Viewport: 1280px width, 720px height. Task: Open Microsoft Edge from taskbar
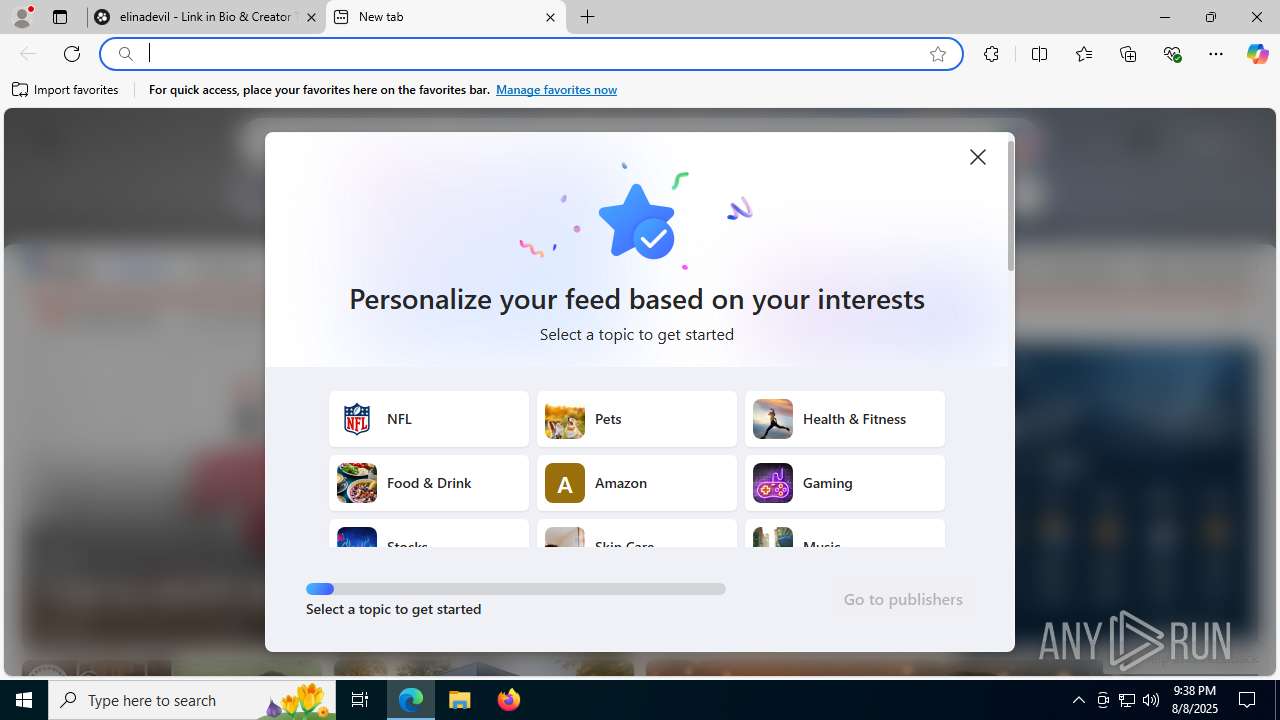(412, 700)
